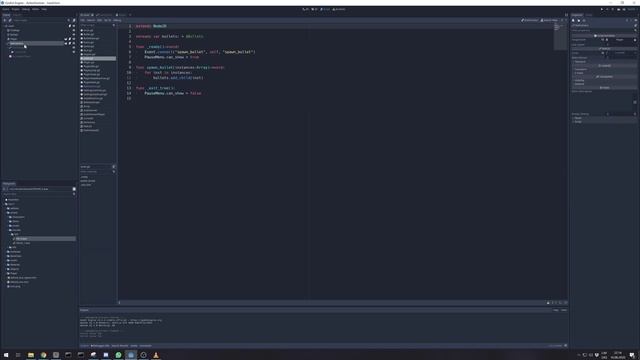
Task: Open the Debugger bottom panel tab
Action: click(x=100, y=346)
